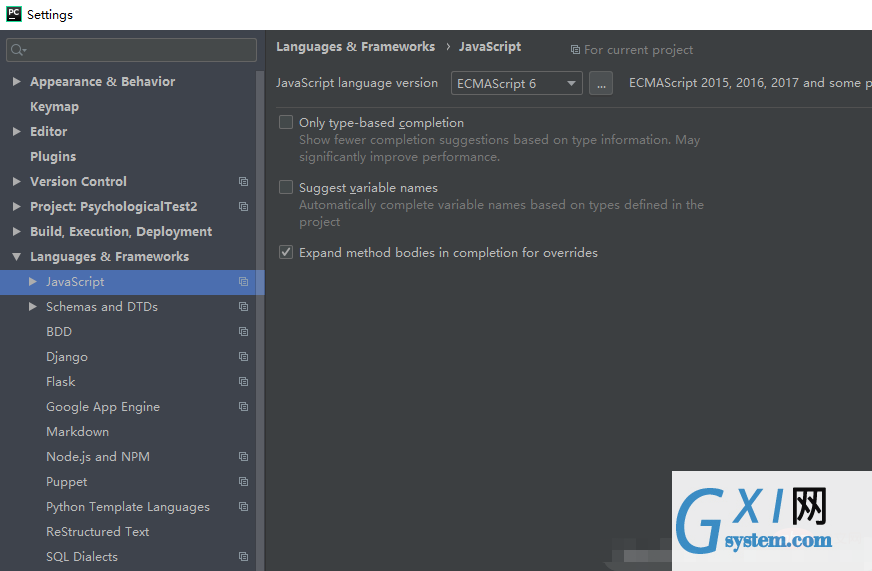Screen dimensions: 872x571
Task: Select Schemas and DTDs settings page
Action: point(102,307)
